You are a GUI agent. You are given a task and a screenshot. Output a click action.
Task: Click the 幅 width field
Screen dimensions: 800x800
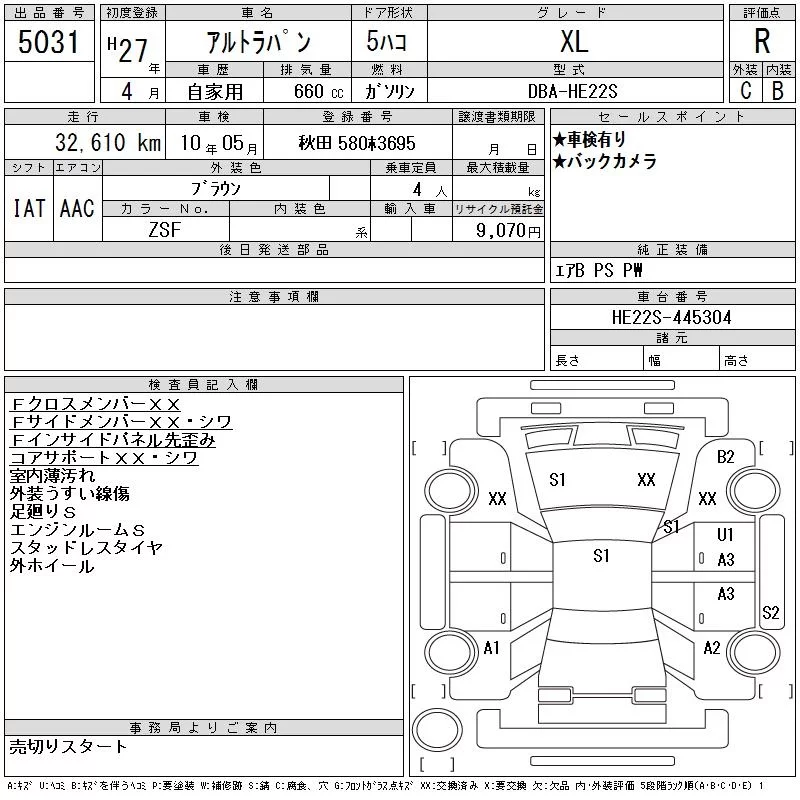681,360
